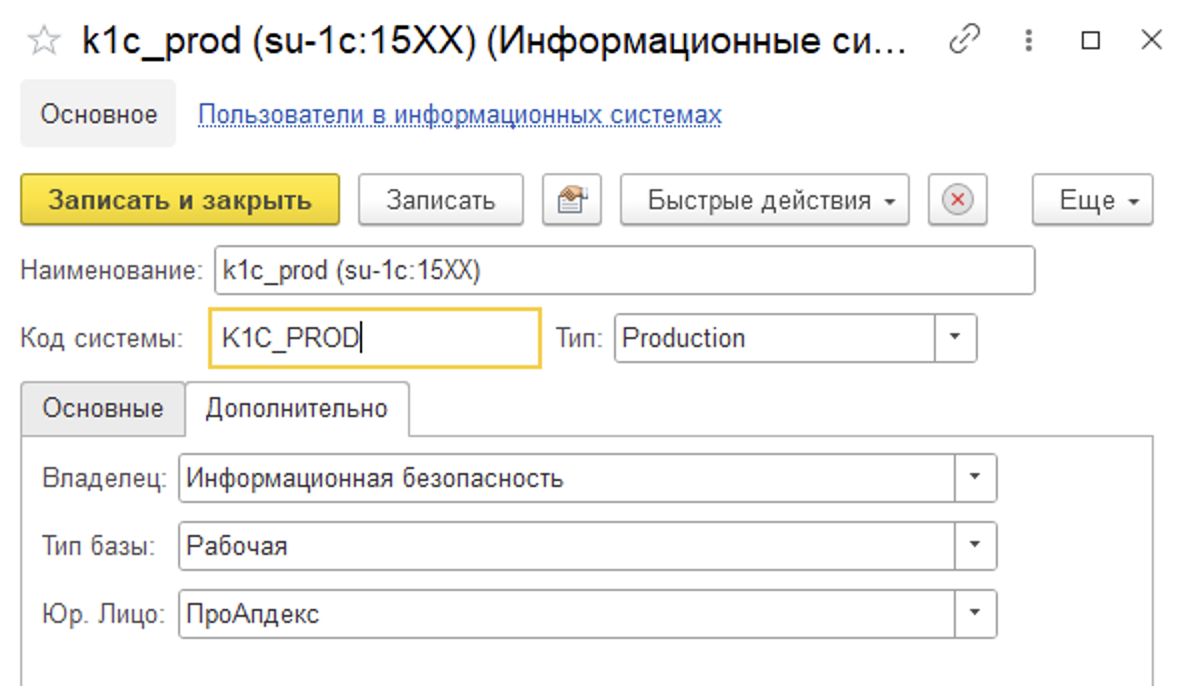The image size is (1184, 686).
Task: Open the Еще dropdown menu
Action: coord(1092,200)
